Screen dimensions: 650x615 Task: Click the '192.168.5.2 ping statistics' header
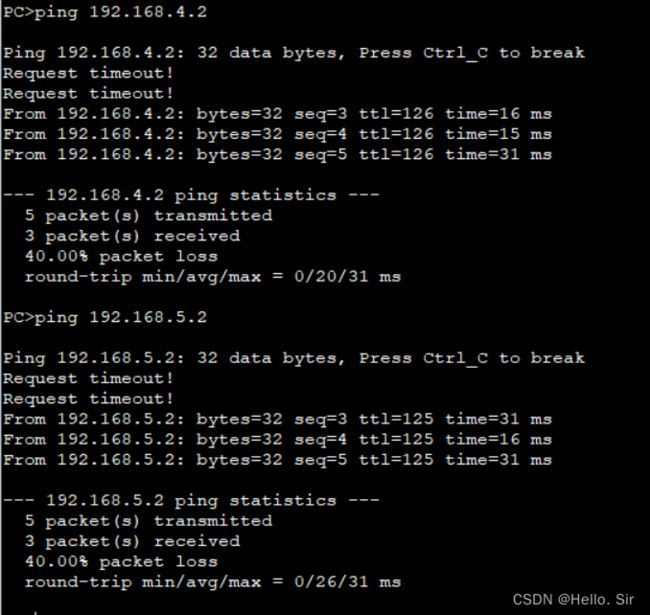[x=191, y=501]
